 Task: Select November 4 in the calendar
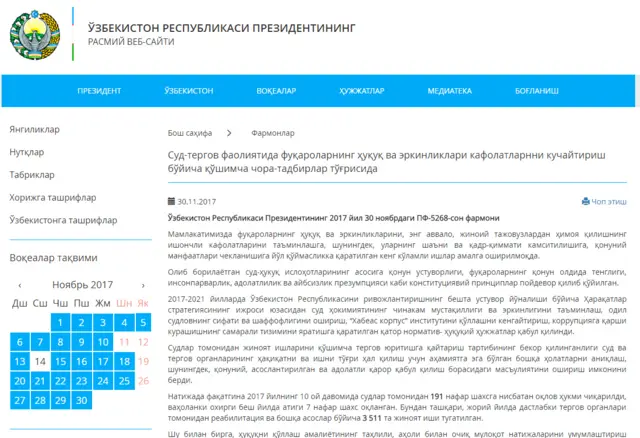(124, 322)
